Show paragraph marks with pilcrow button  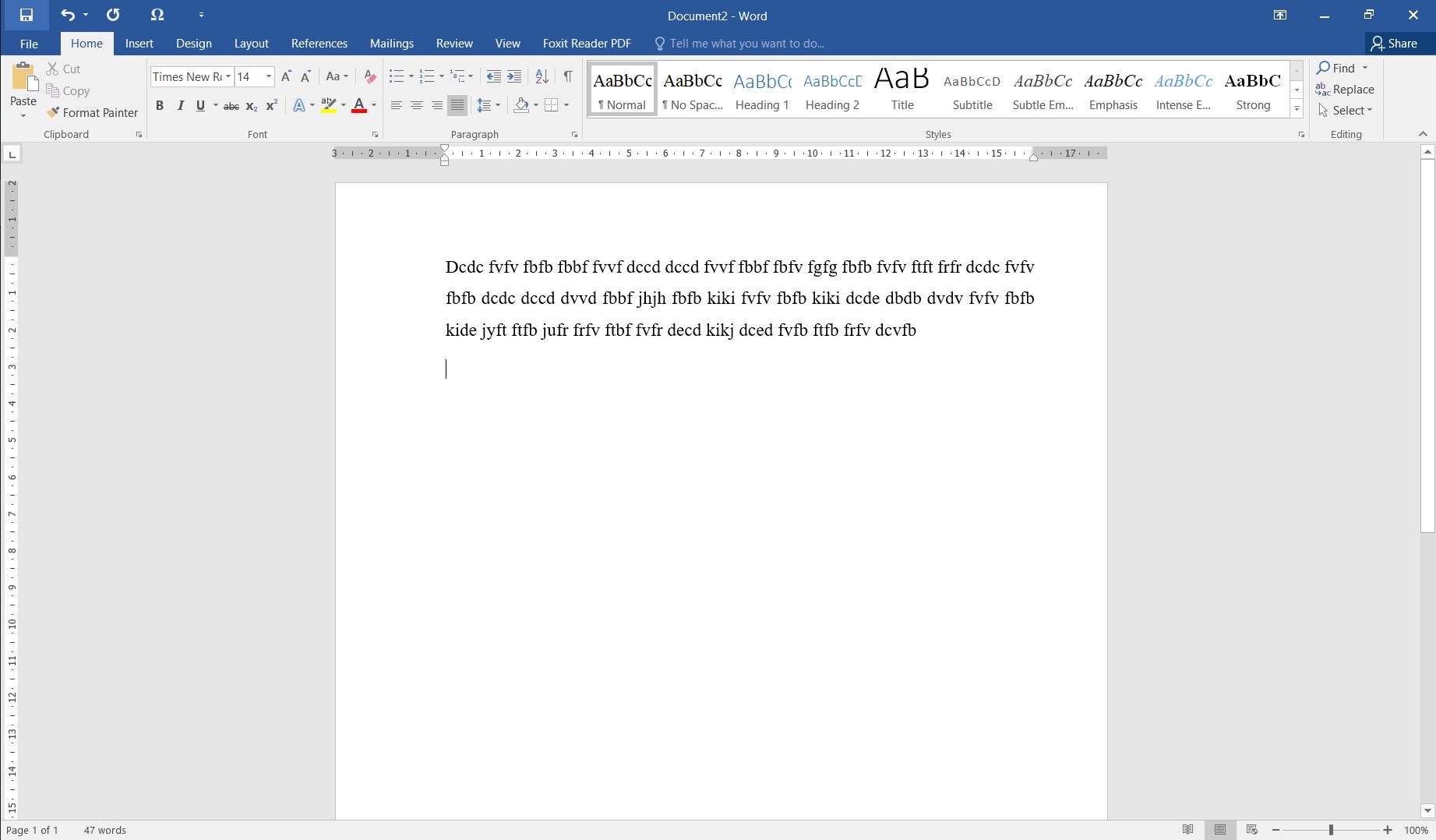tap(568, 76)
